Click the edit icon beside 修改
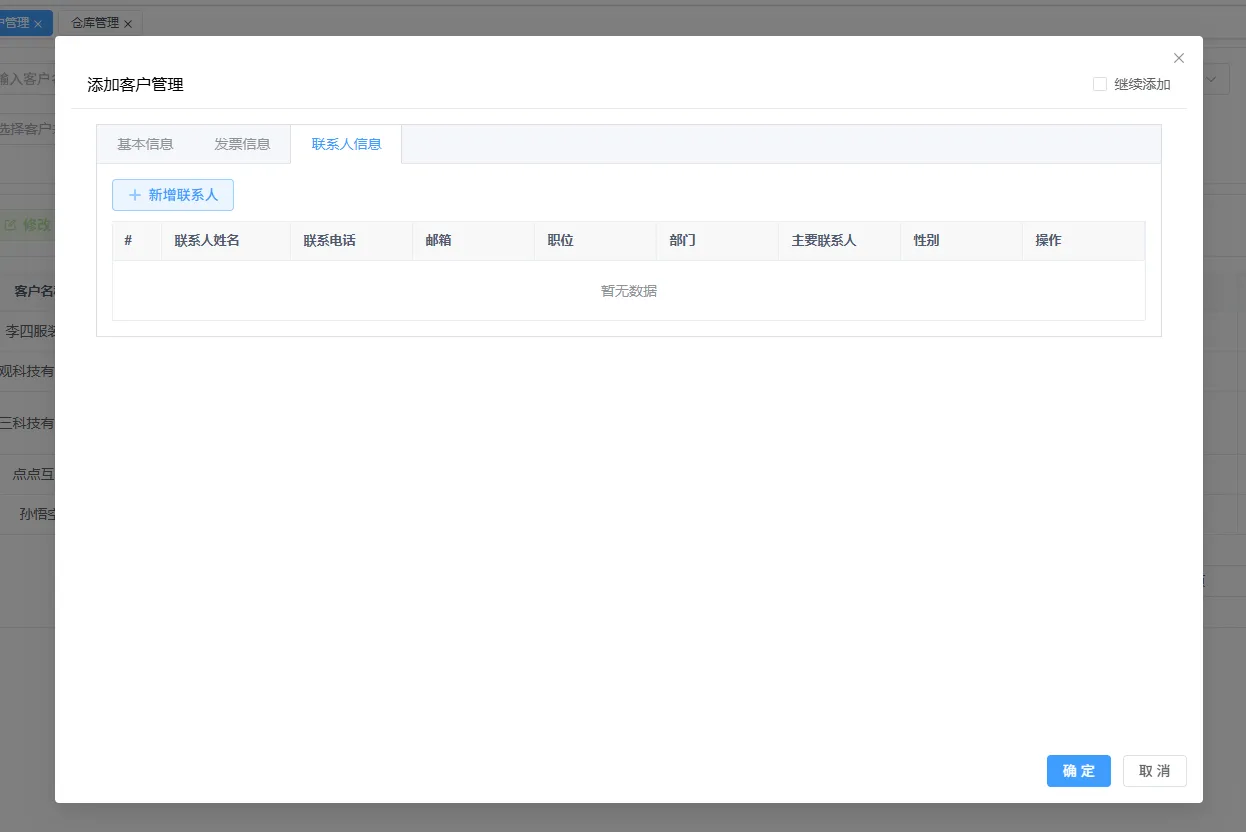 (x=11, y=225)
